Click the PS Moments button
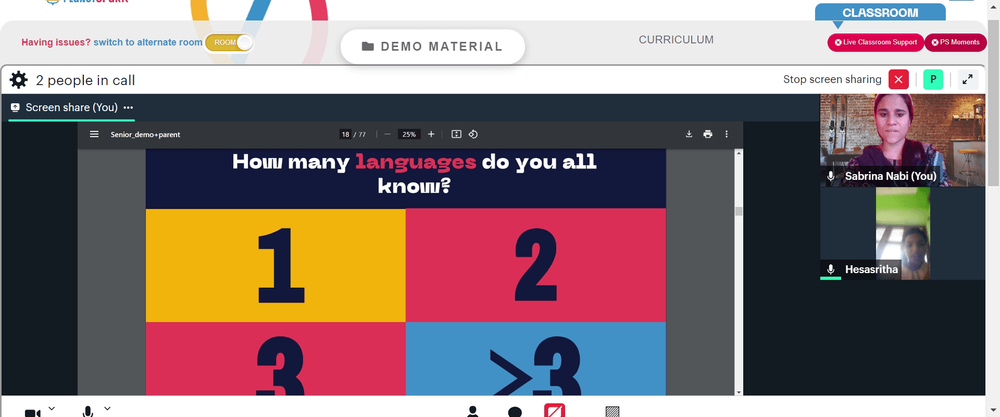This screenshot has width=1000, height=417. pos(955,42)
